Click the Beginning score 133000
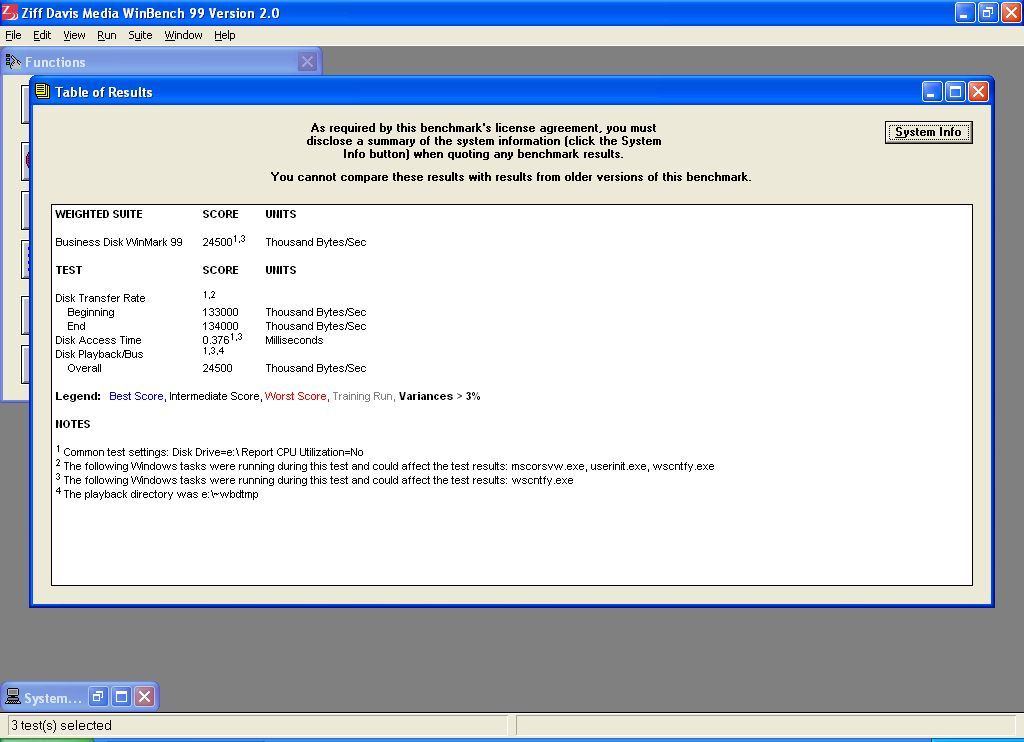The height and width of the screenshot is (742, 1024). point(220,312)
